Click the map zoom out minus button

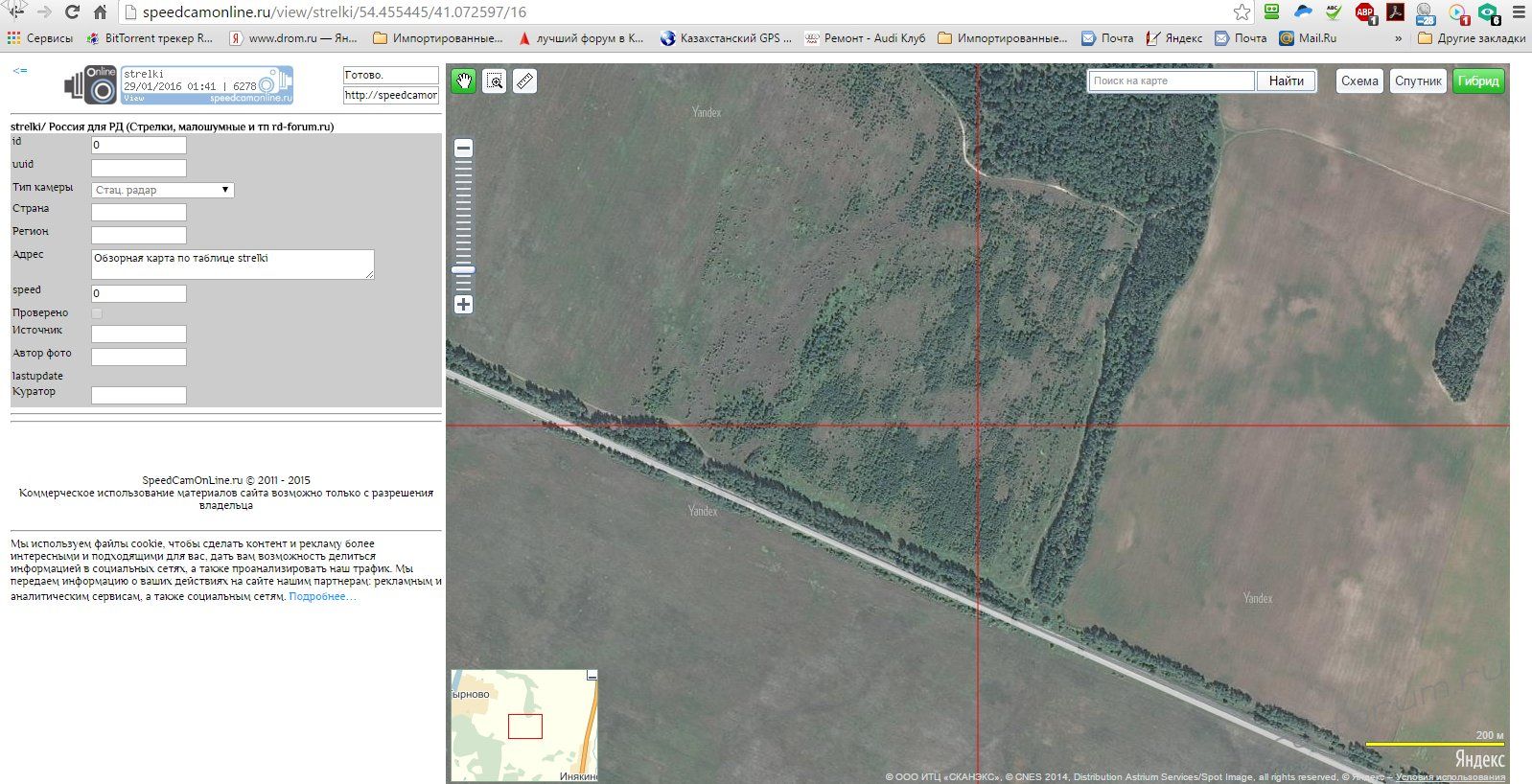(463, 149)
